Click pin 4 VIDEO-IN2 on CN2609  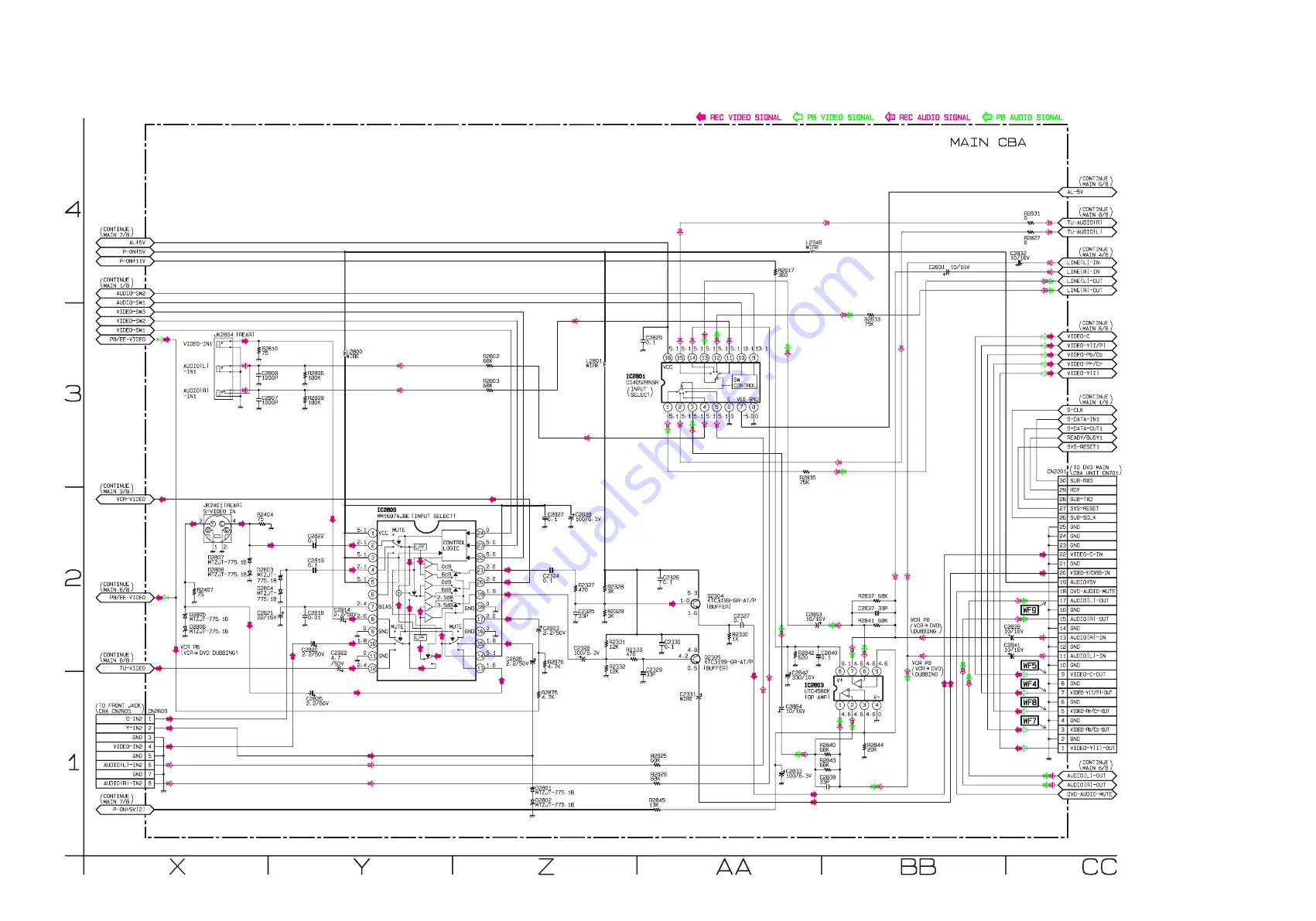pos(125,747)
